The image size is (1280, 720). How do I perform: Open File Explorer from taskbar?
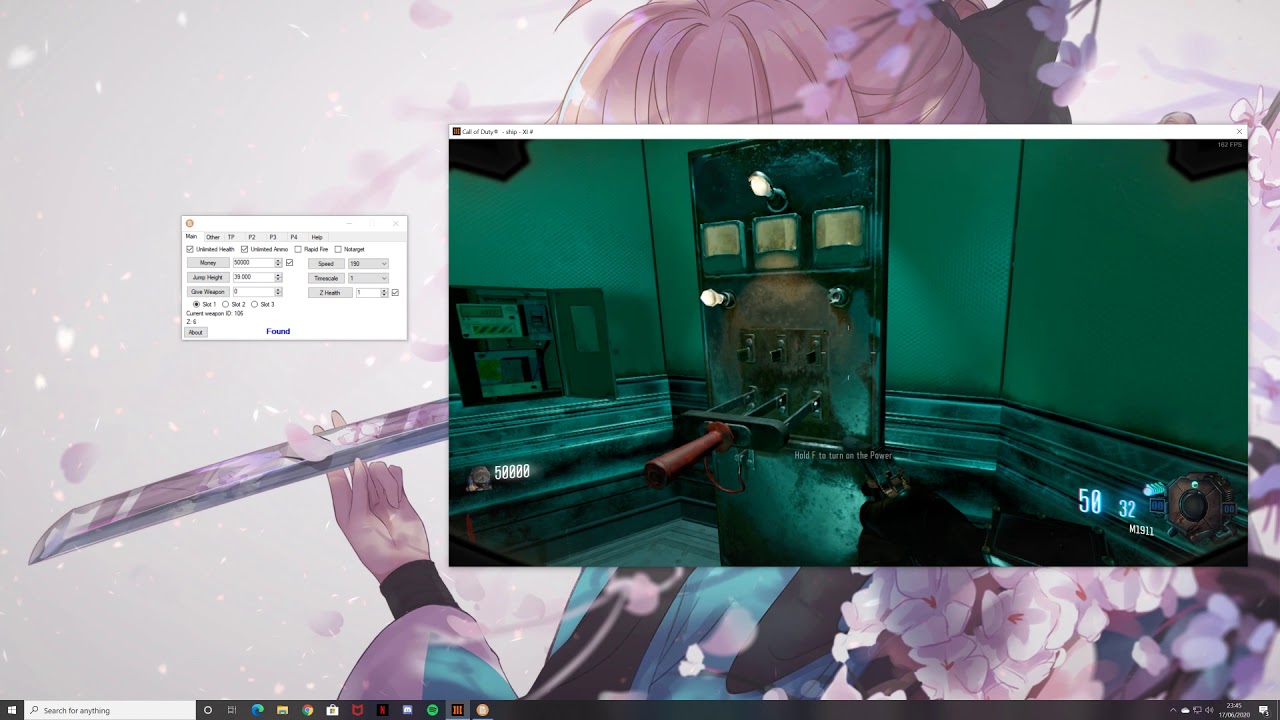pyautogui.click(x=282, y=710)
